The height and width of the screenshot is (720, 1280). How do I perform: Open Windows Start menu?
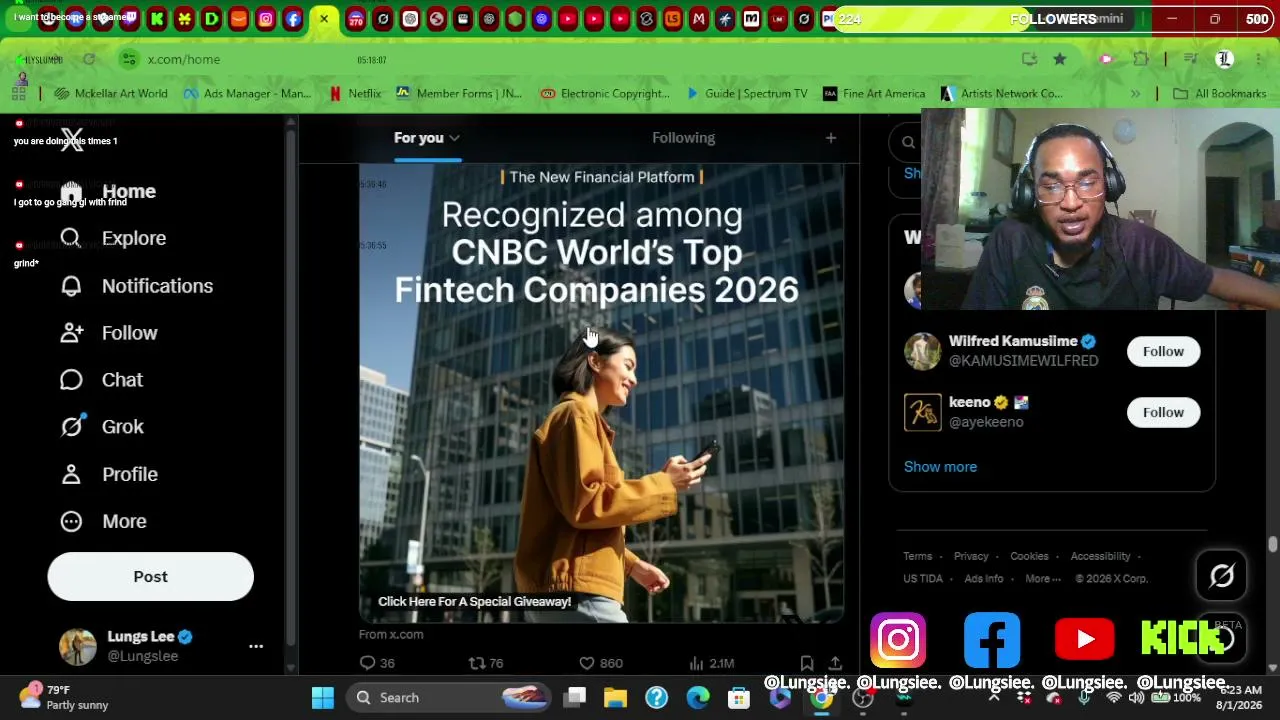pos(322,698)
